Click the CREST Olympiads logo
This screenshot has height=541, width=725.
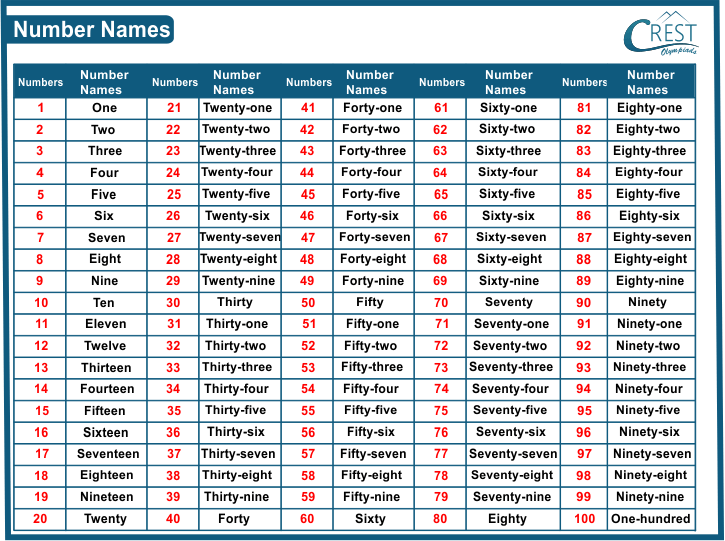point(663,33)
